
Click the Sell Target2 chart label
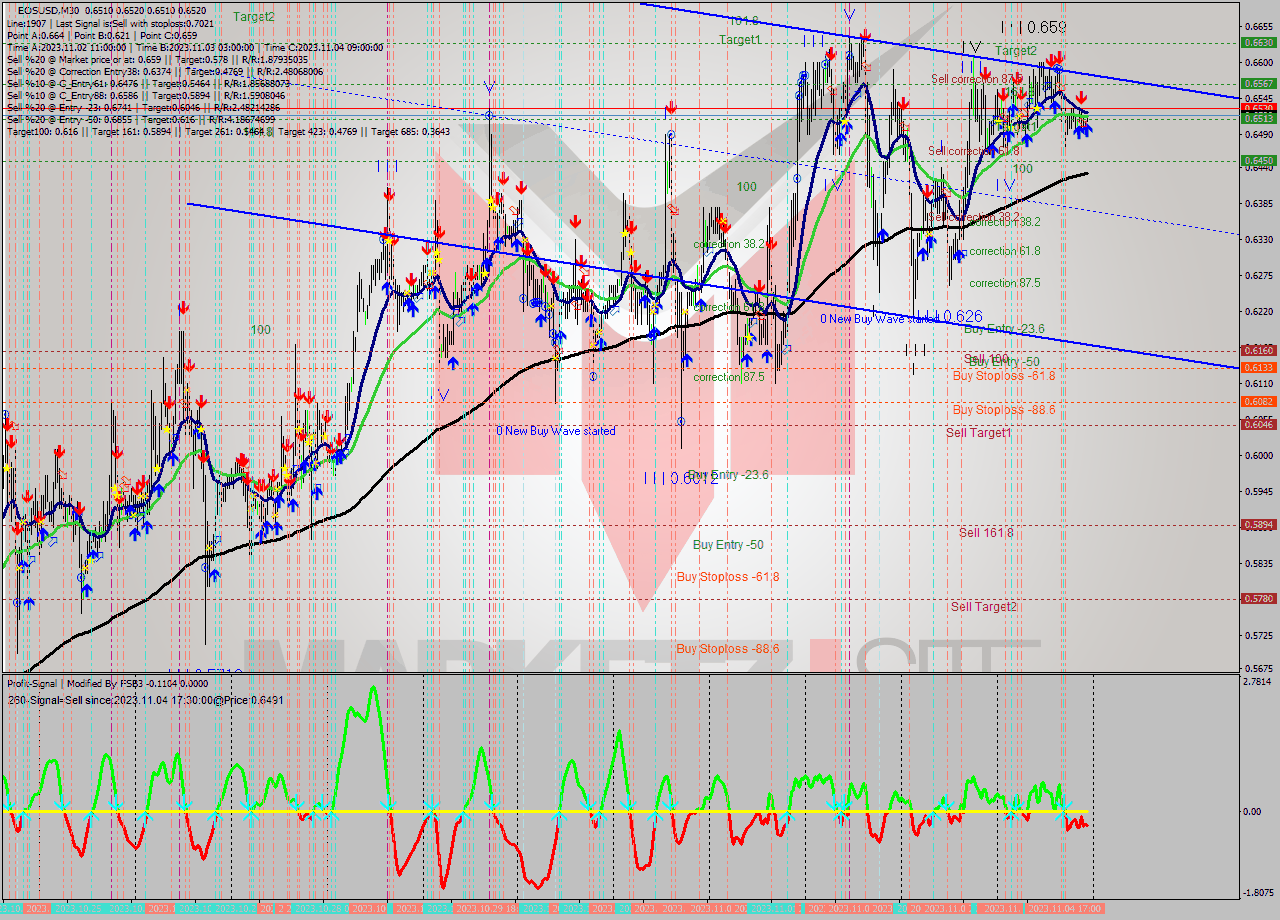[x=983, y=606]
